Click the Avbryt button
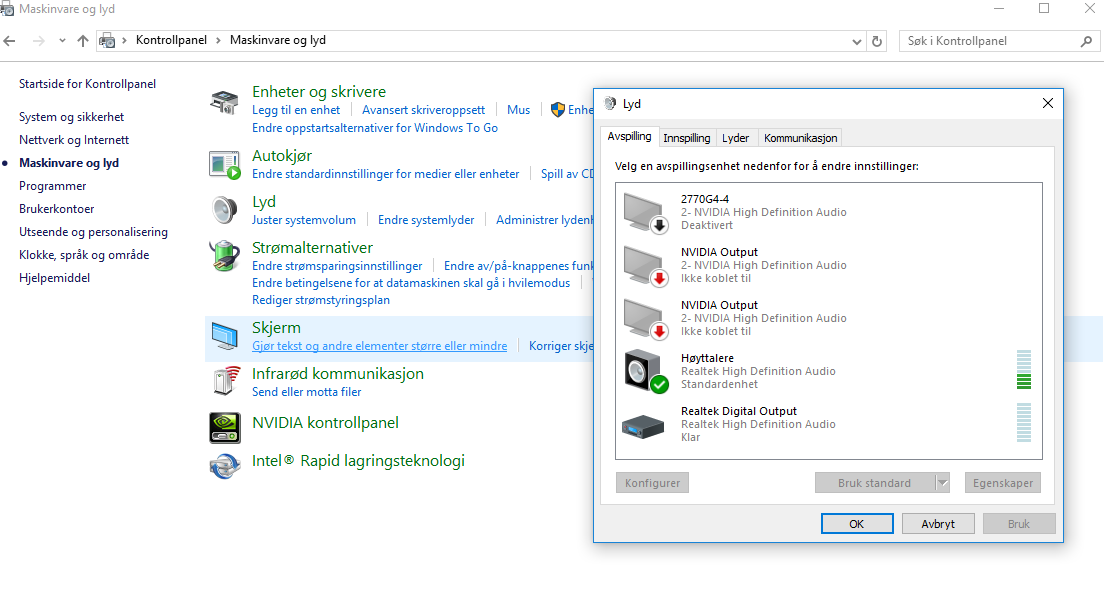1104x610 pixels. click(938, 523)
